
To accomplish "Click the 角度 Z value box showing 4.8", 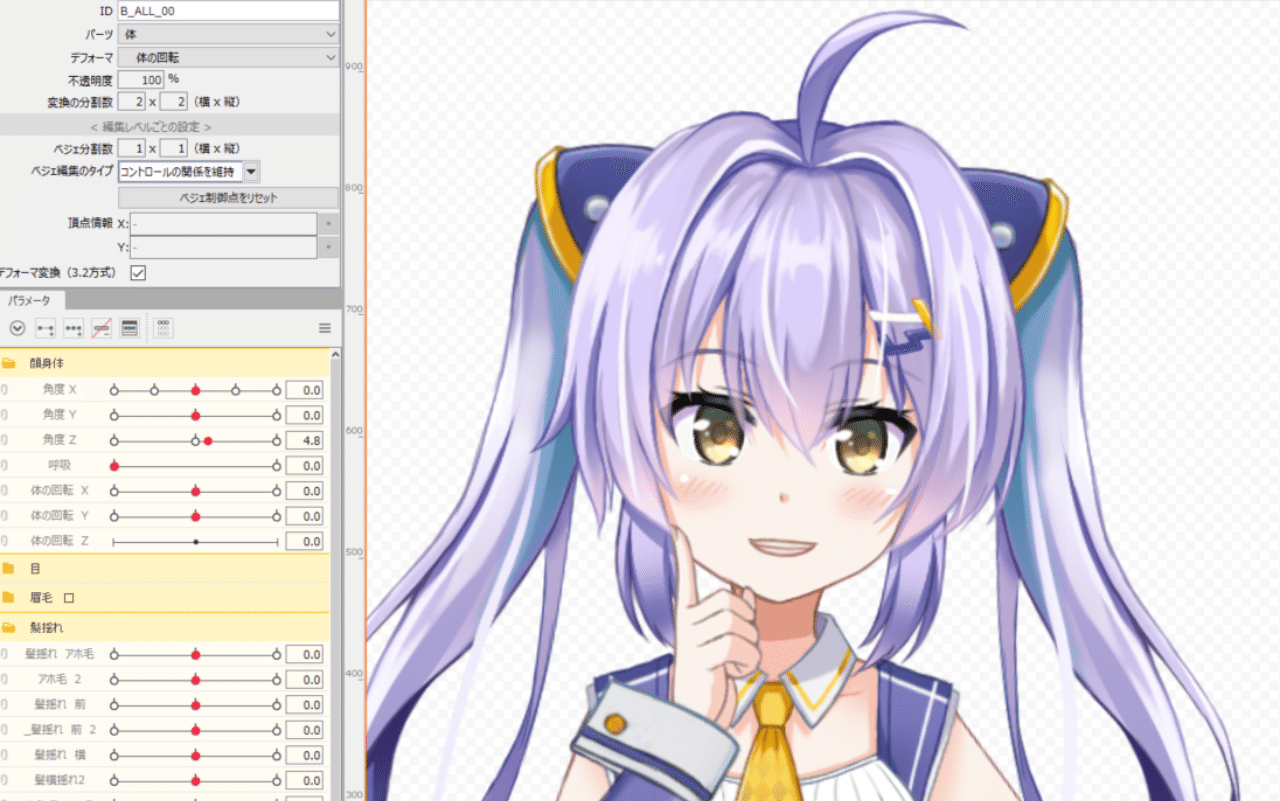I will 304,440.
